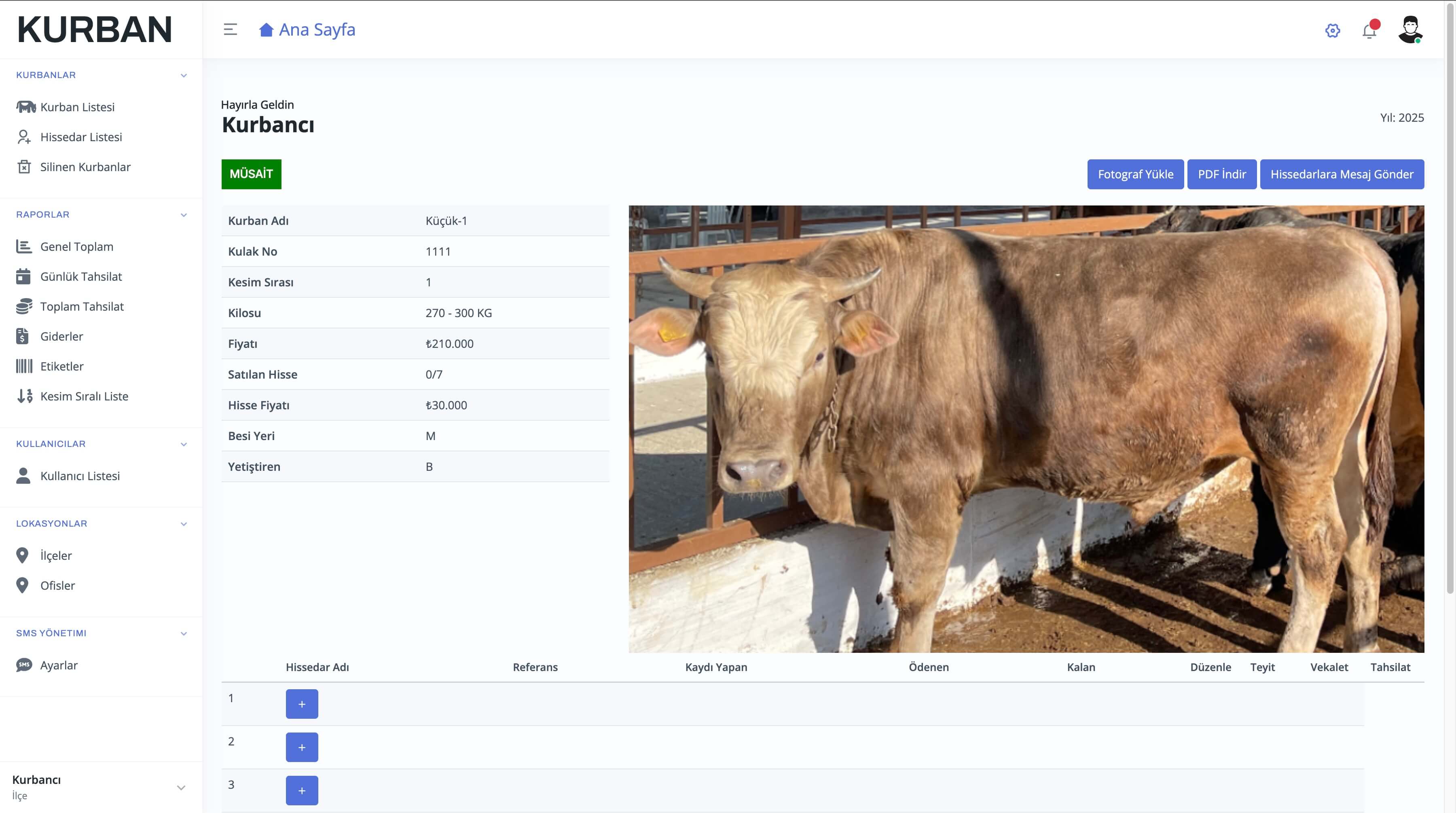The image size is (1456, 813).
Task: Click the SMS bubble icon for Ayarlar
Action: [x=24, y=665]
